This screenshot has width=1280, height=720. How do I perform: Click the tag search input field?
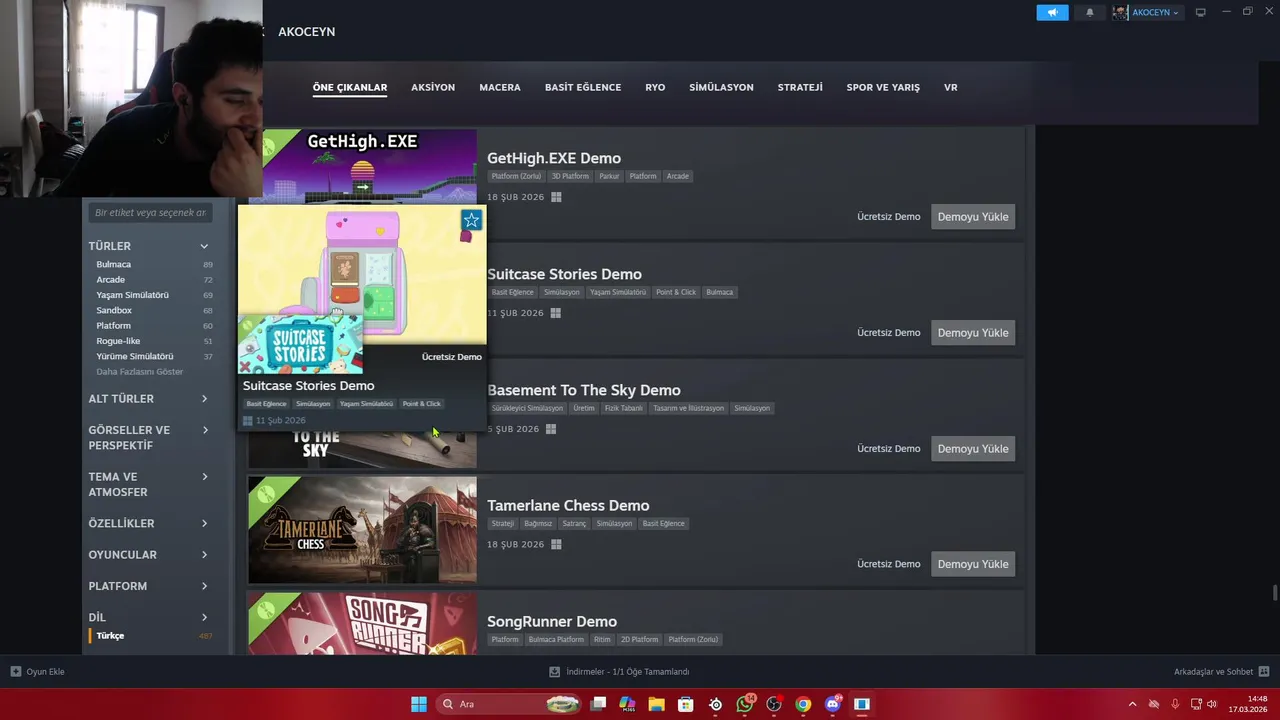150,213
